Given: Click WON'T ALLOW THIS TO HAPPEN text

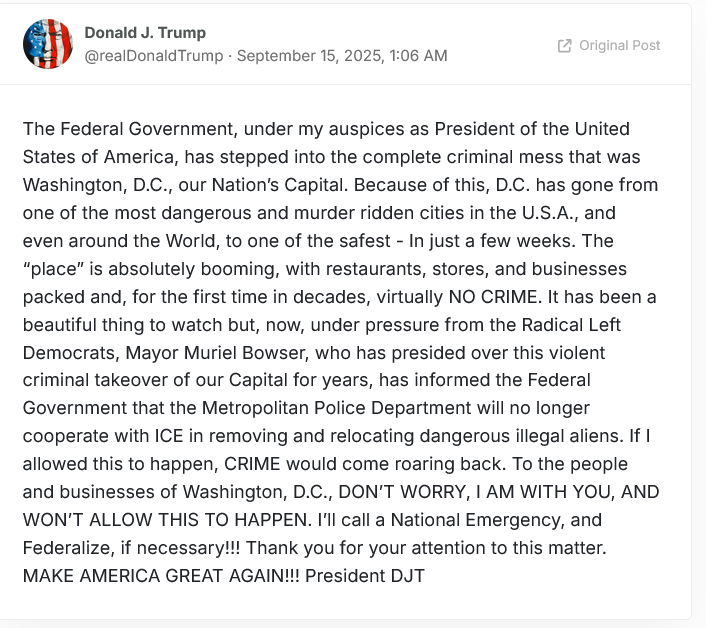Looking at the screenshot, I should pos(167,520).
